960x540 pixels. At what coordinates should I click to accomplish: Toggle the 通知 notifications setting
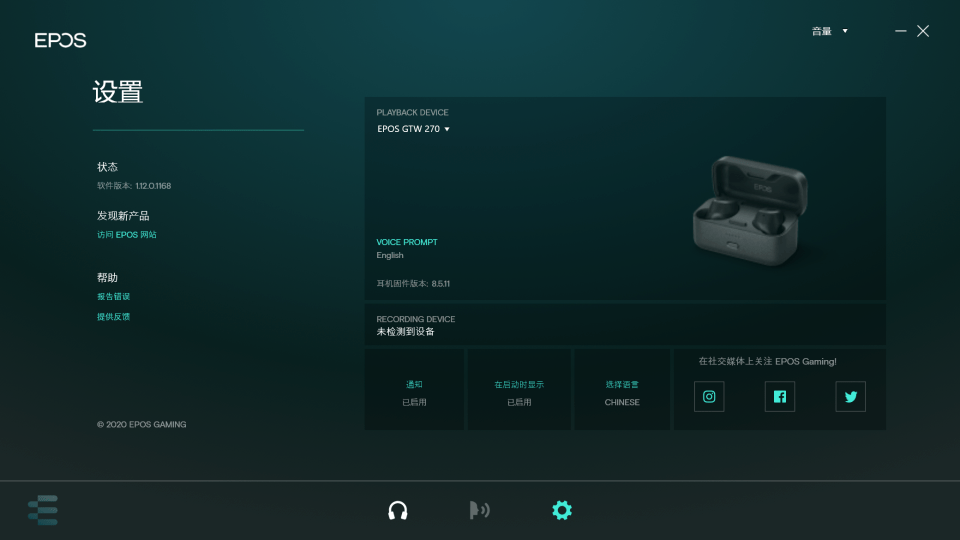[414, 389]
